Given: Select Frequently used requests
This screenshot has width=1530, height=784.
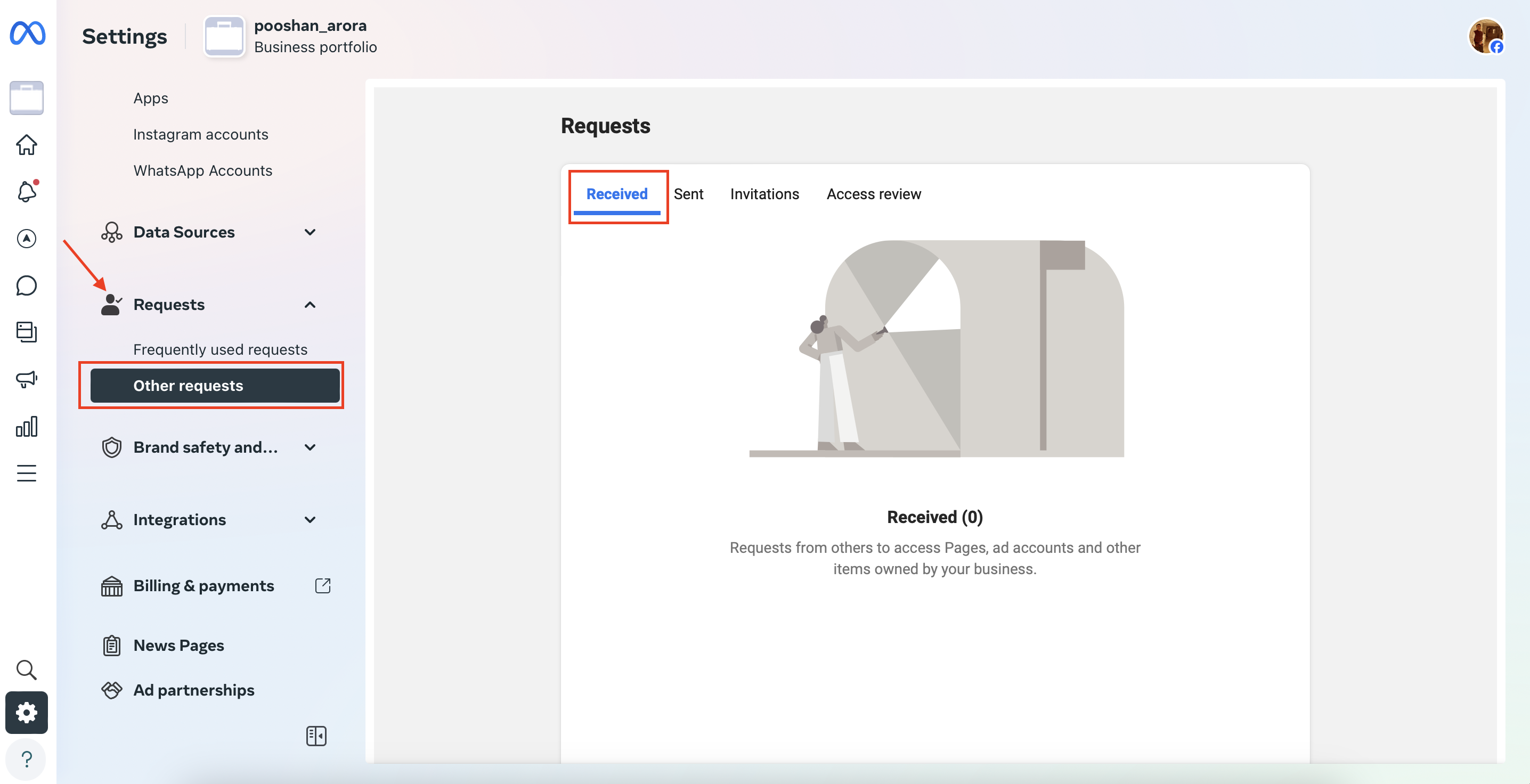Looking at the screenshot, I should click(221, 349).
